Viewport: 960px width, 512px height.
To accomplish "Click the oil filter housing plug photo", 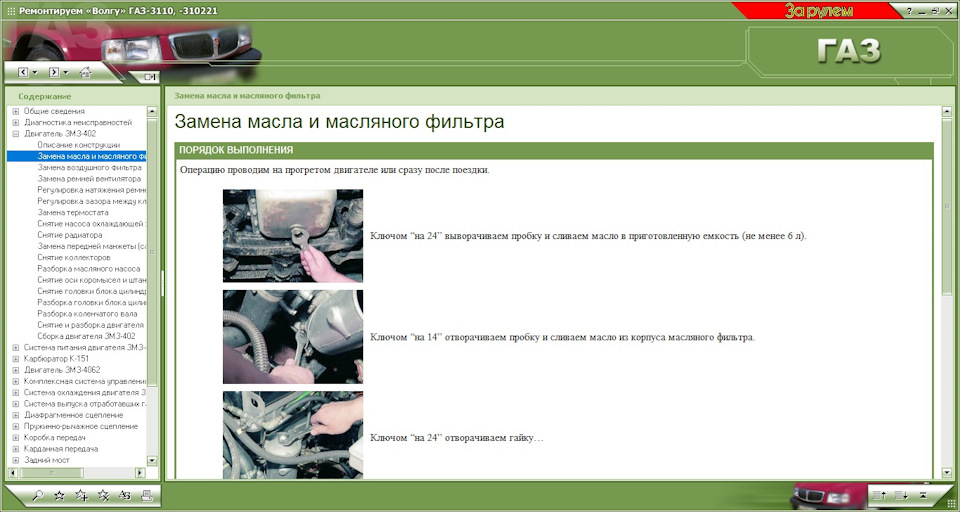I will (x=293, y=337).
